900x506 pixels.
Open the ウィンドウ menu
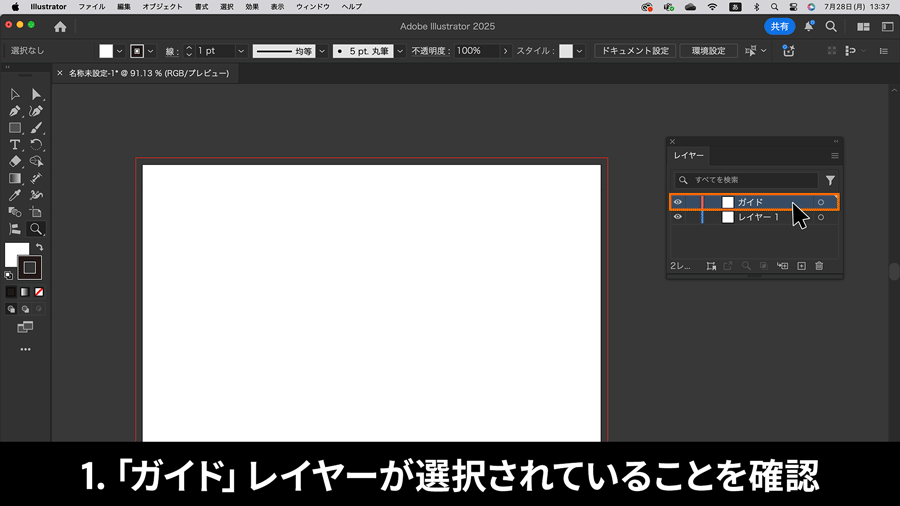tap(313, 7)
